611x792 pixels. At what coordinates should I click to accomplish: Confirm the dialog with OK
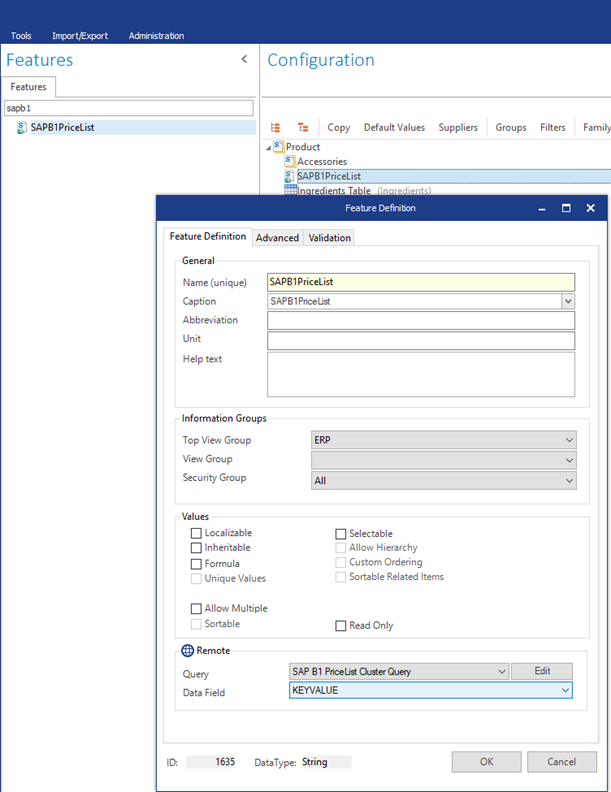pyautogui.click(x=486, y=762)
